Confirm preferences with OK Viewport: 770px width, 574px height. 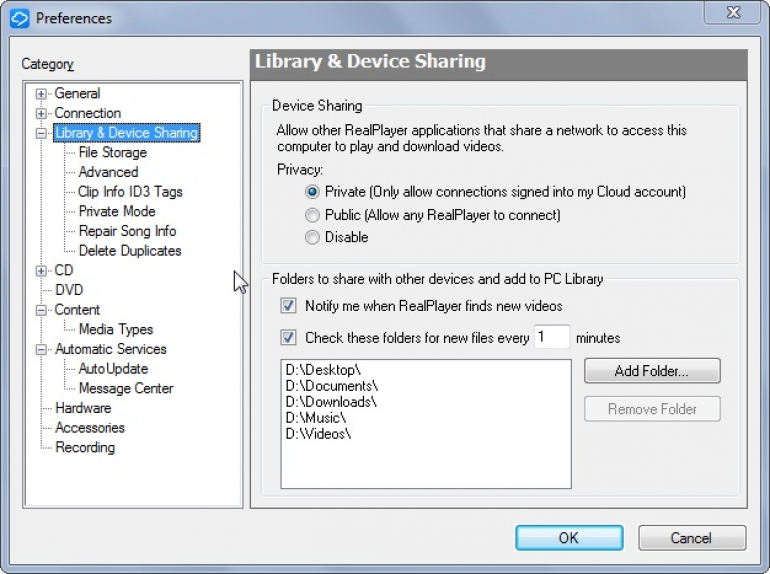tap(569, 538)
